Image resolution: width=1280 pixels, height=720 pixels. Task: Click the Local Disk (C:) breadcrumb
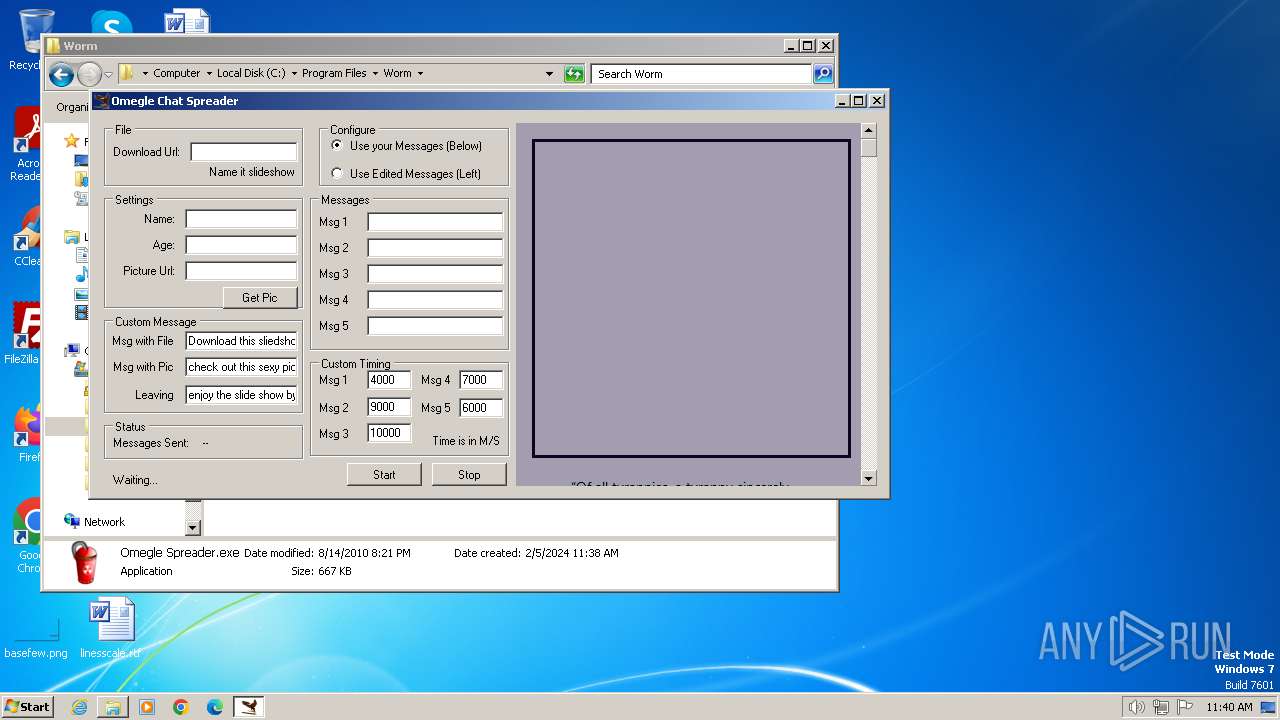pos(251,73)
